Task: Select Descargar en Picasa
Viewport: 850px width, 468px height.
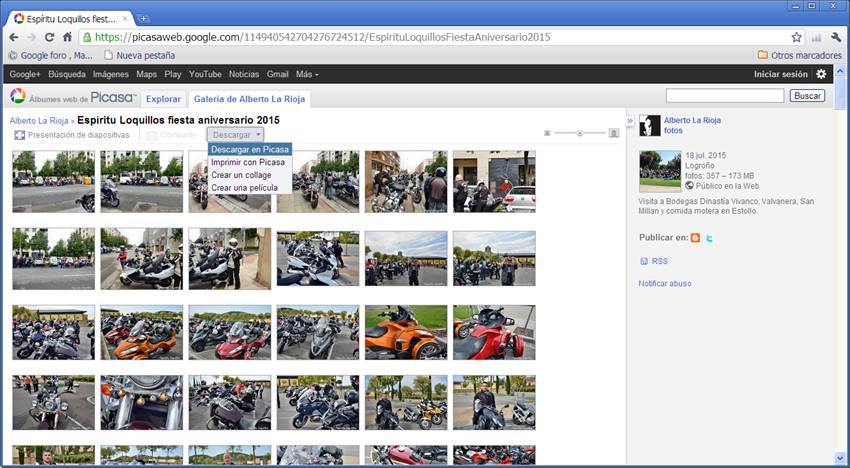Action: (250, 149)
